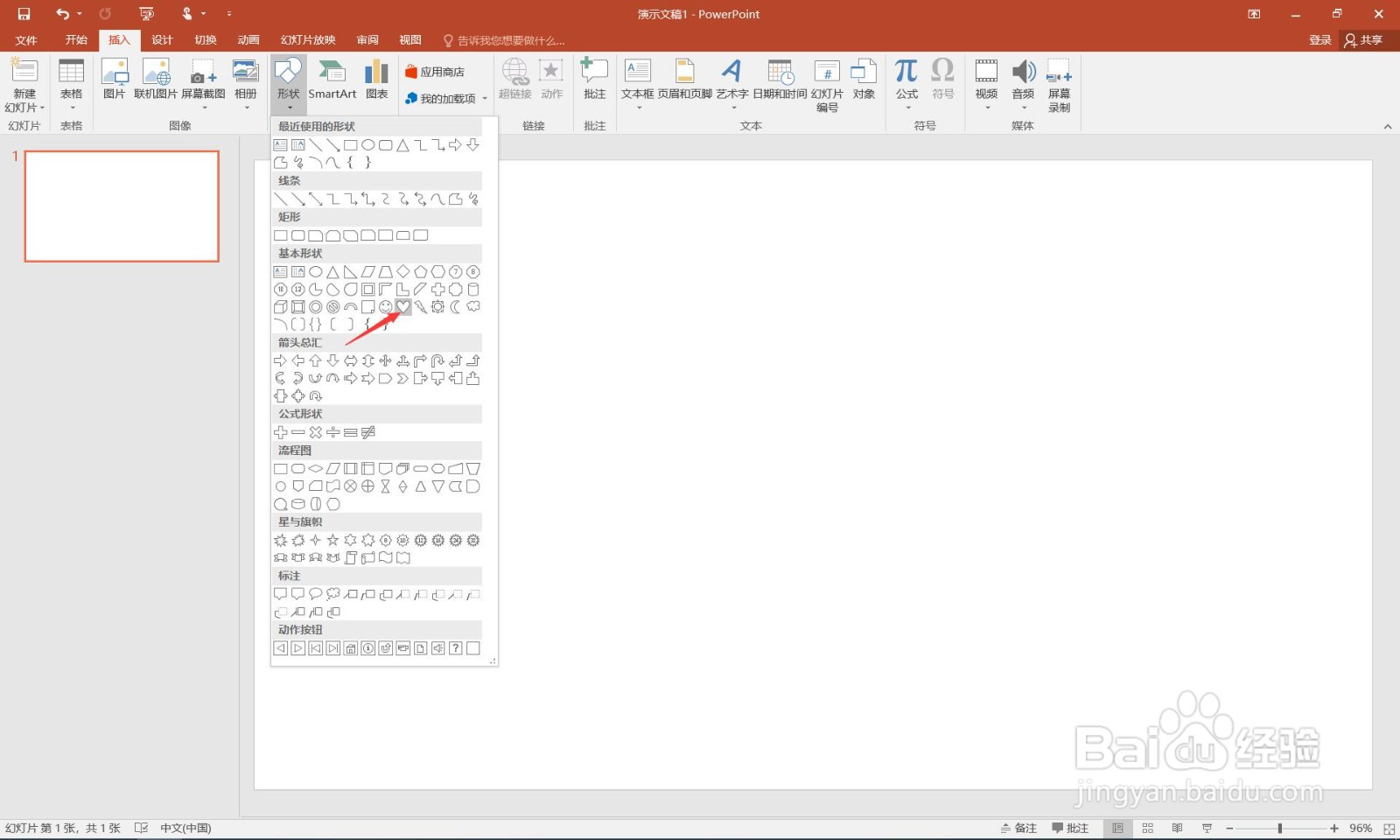Switch to Reading view
Image resolution: width=1400 pixels, height=840 pixels.
tap(1178, 828)
